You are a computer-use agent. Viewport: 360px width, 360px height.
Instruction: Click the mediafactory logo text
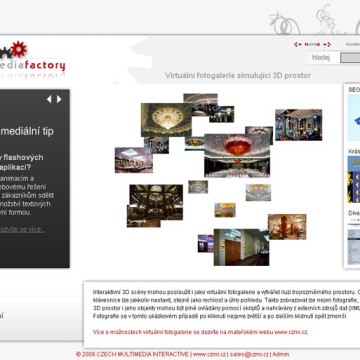[33, 65]
